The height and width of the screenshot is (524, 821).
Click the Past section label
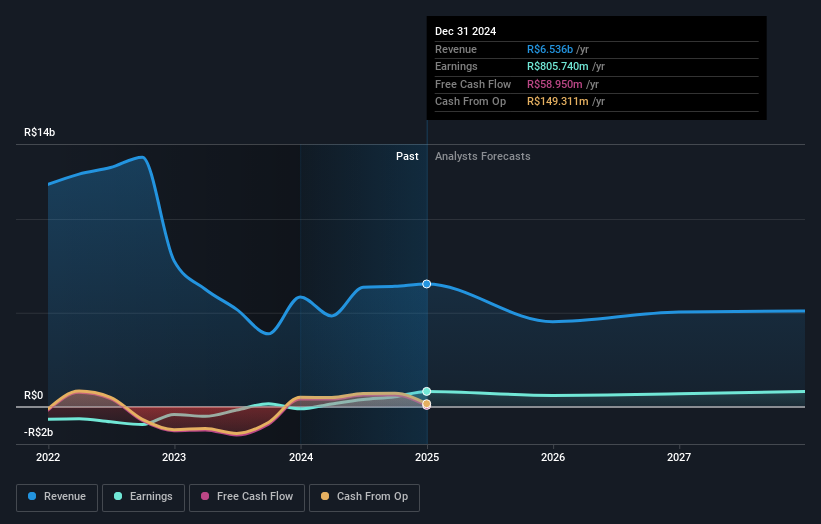407,156
